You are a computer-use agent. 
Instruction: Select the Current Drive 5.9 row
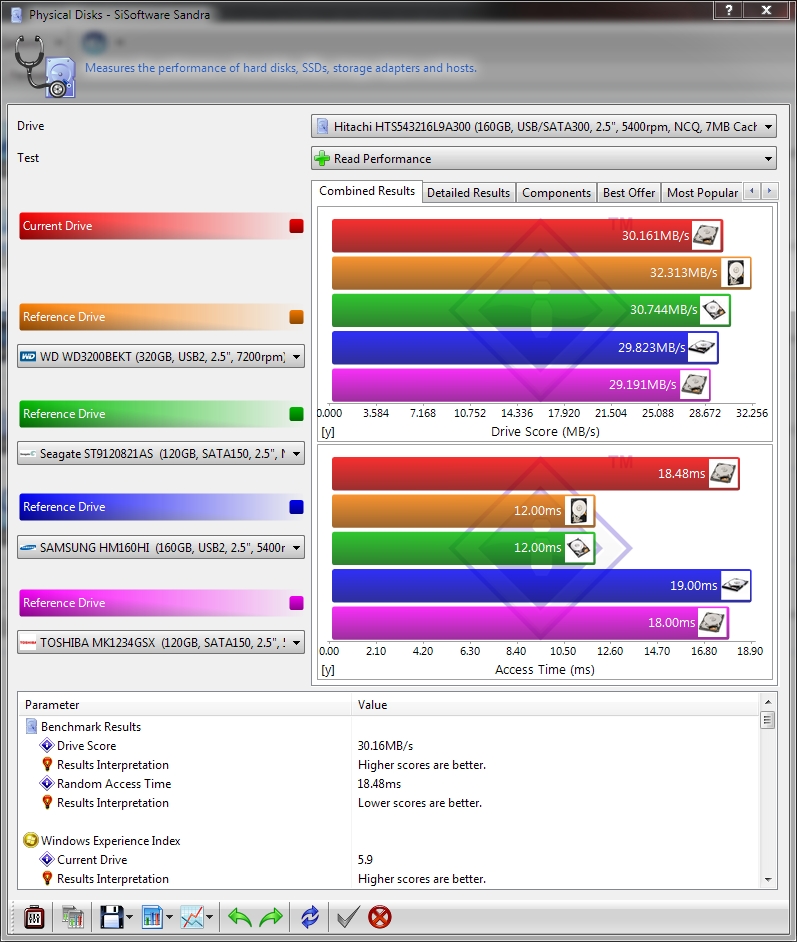click(389, 860)
